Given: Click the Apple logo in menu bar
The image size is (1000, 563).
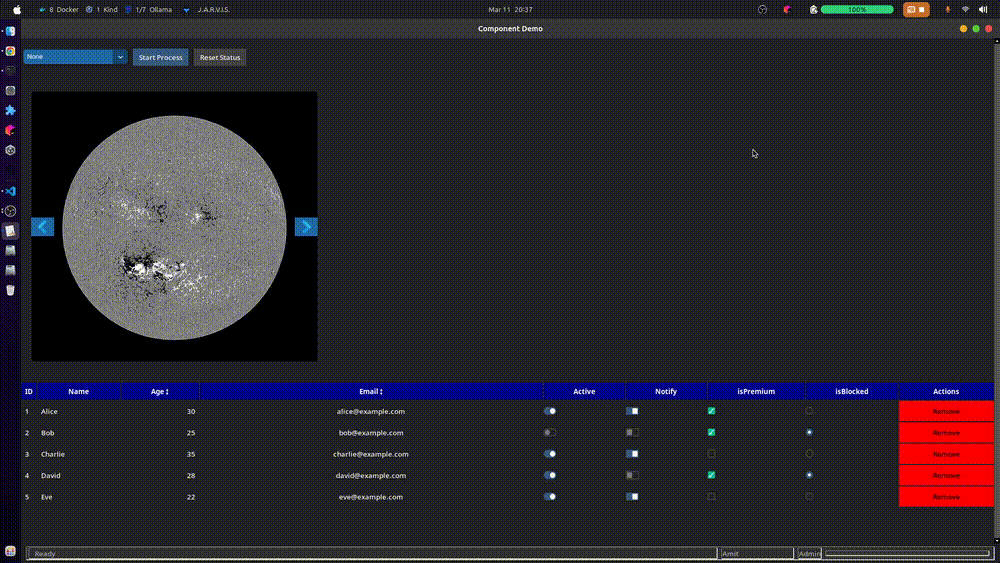Looking at the screenshot, I should [17, 9].
